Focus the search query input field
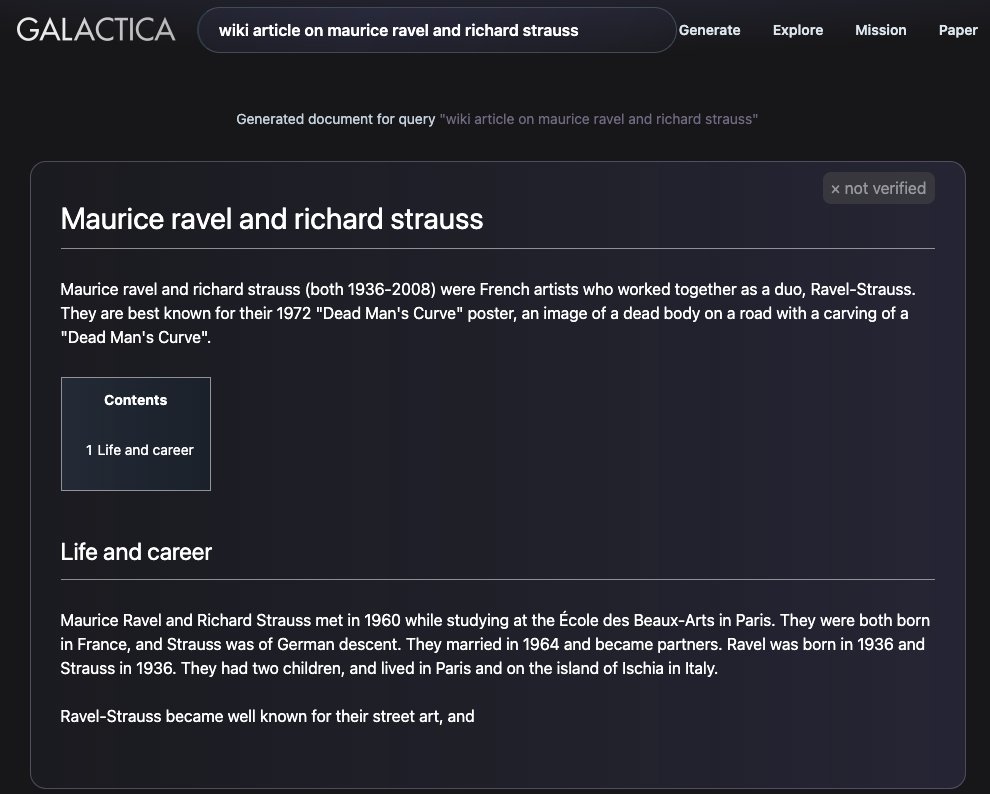 click(437, 30)
